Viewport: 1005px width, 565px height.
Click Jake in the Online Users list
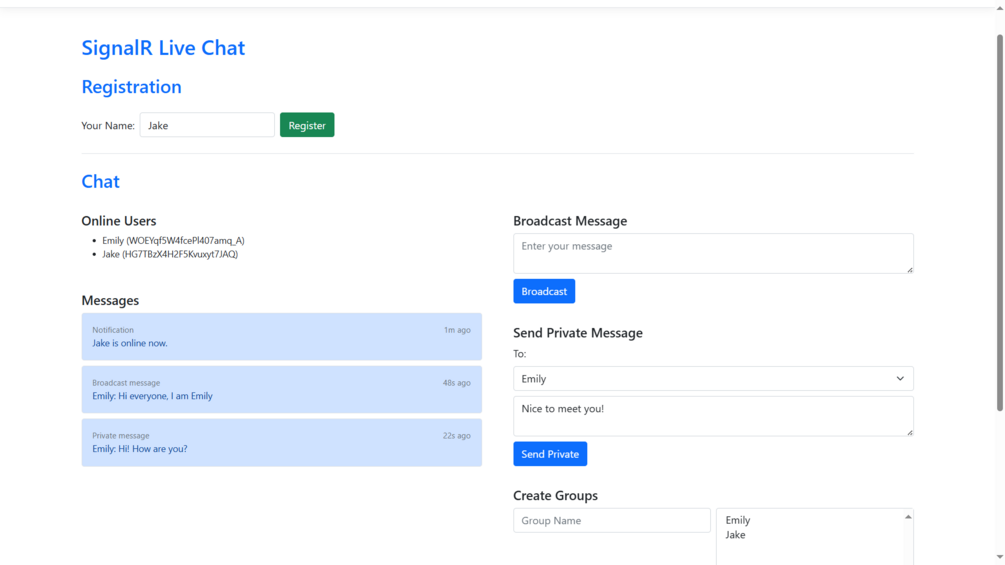click(x=170, y=254)
